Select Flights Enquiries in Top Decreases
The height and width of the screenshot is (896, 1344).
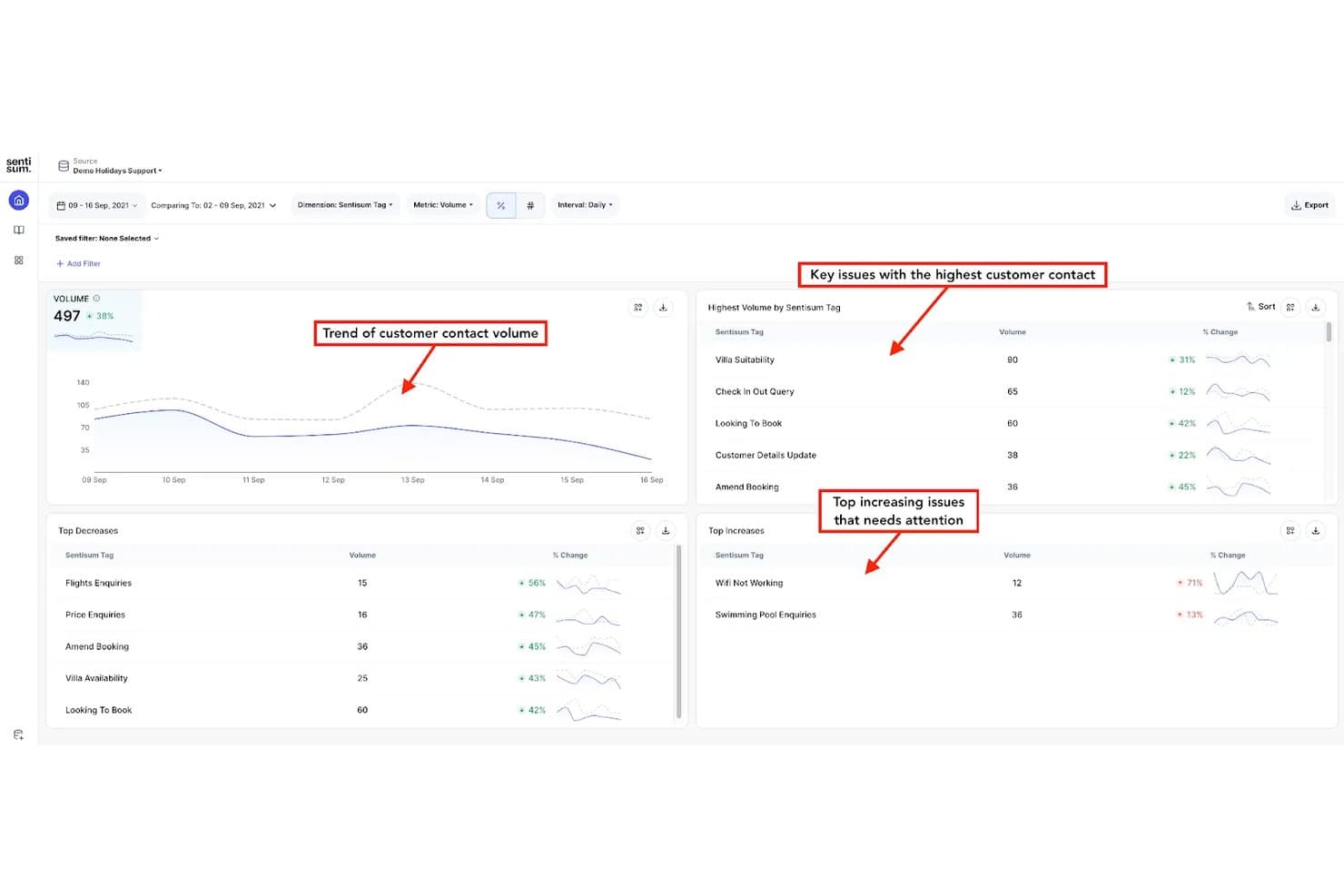tap(363, 583)
